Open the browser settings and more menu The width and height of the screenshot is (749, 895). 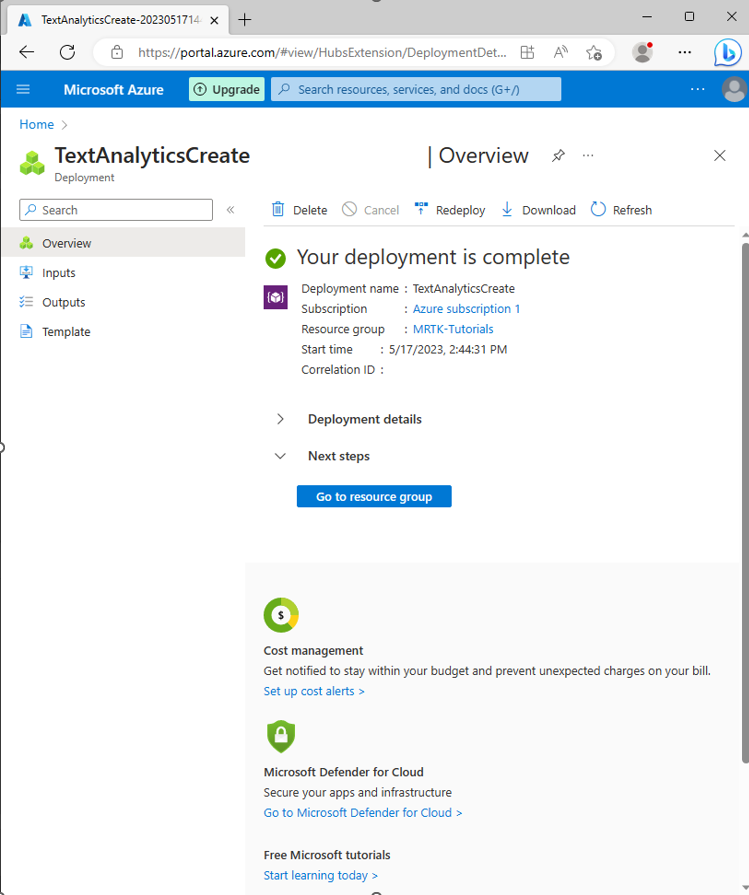tap(684, 53)
